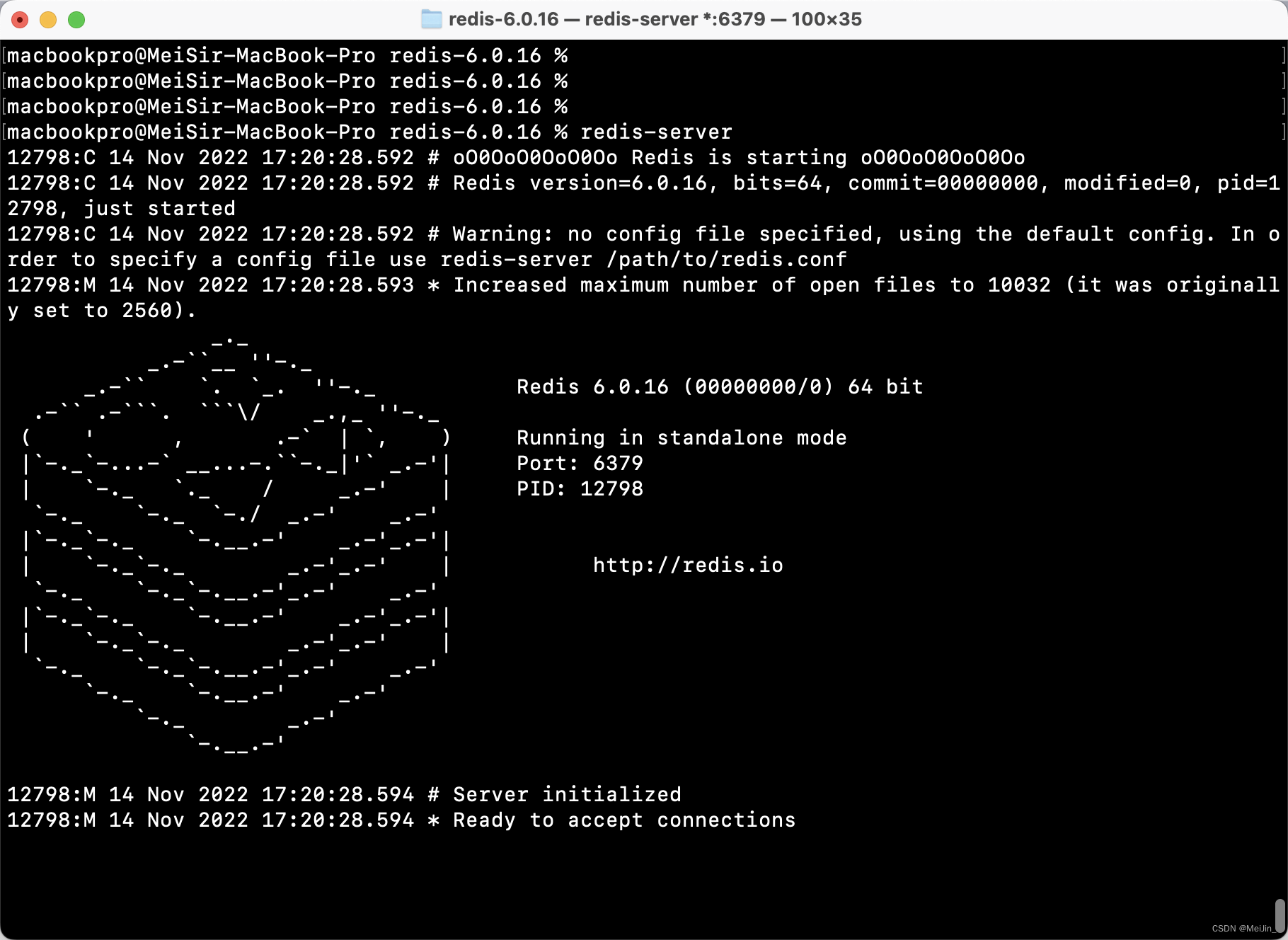
Task: Click the 'Redis is starting' log line
Action: pyautogui.click(x=516, y=158)
